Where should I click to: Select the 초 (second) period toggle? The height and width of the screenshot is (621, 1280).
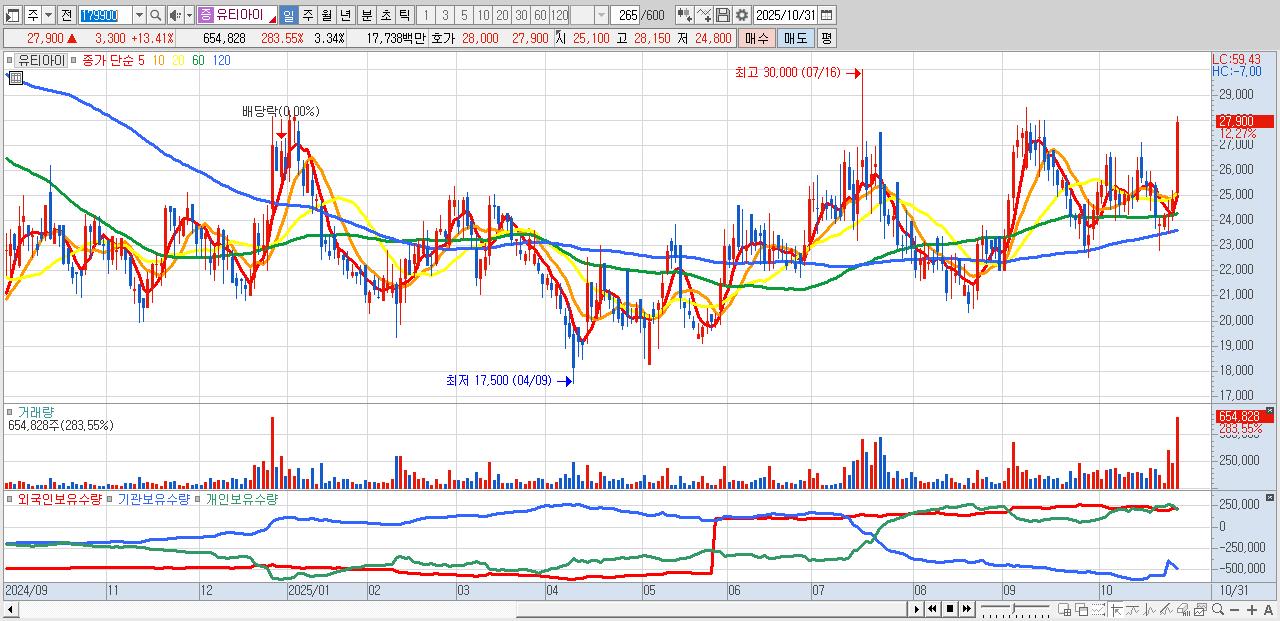click(386, 15)
